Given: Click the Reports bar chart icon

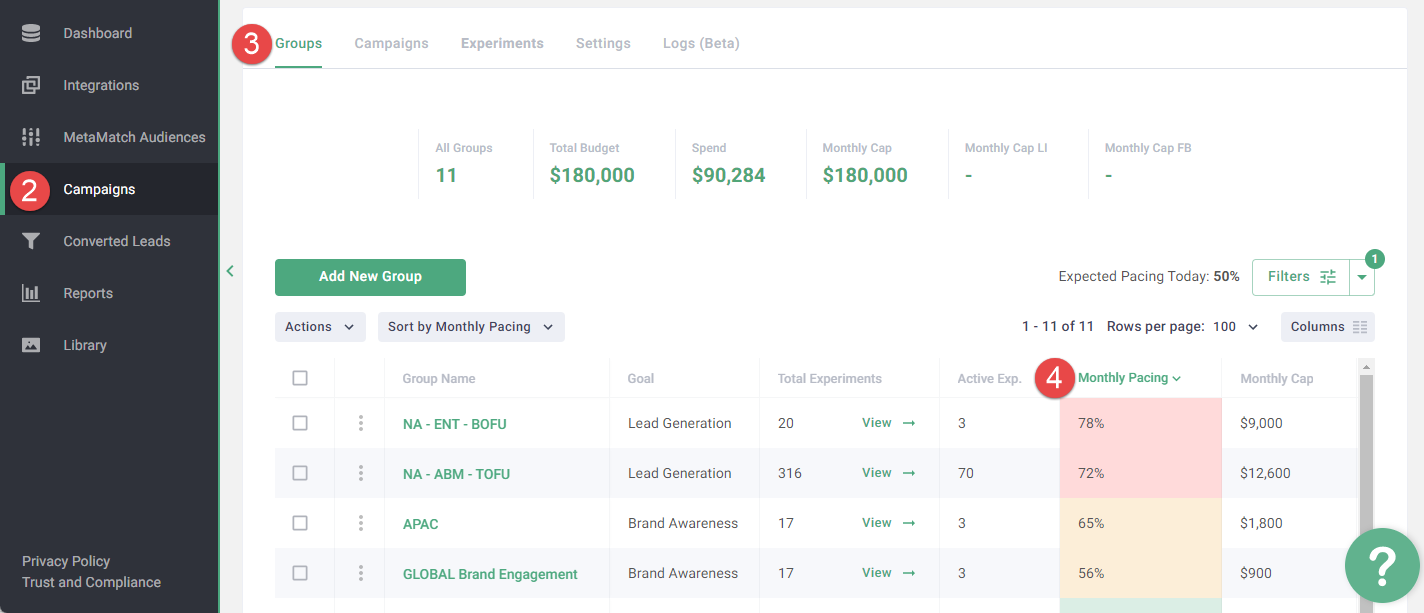Looking at the screenshot, I should click(31, 293).
